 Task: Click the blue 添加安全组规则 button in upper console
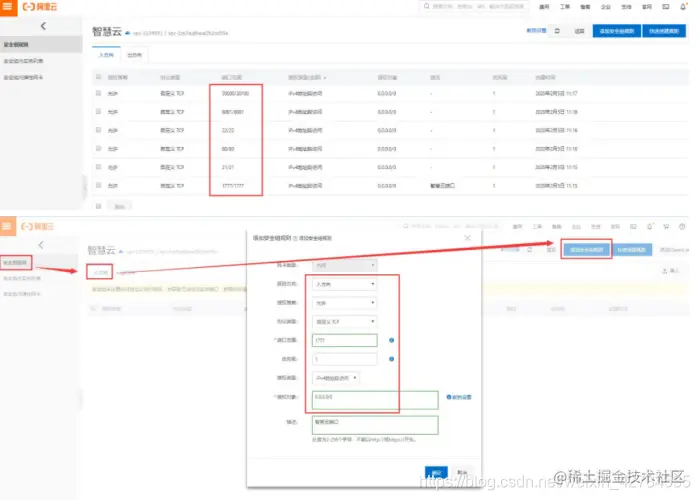pyautogui.click(x=617, y=31)
